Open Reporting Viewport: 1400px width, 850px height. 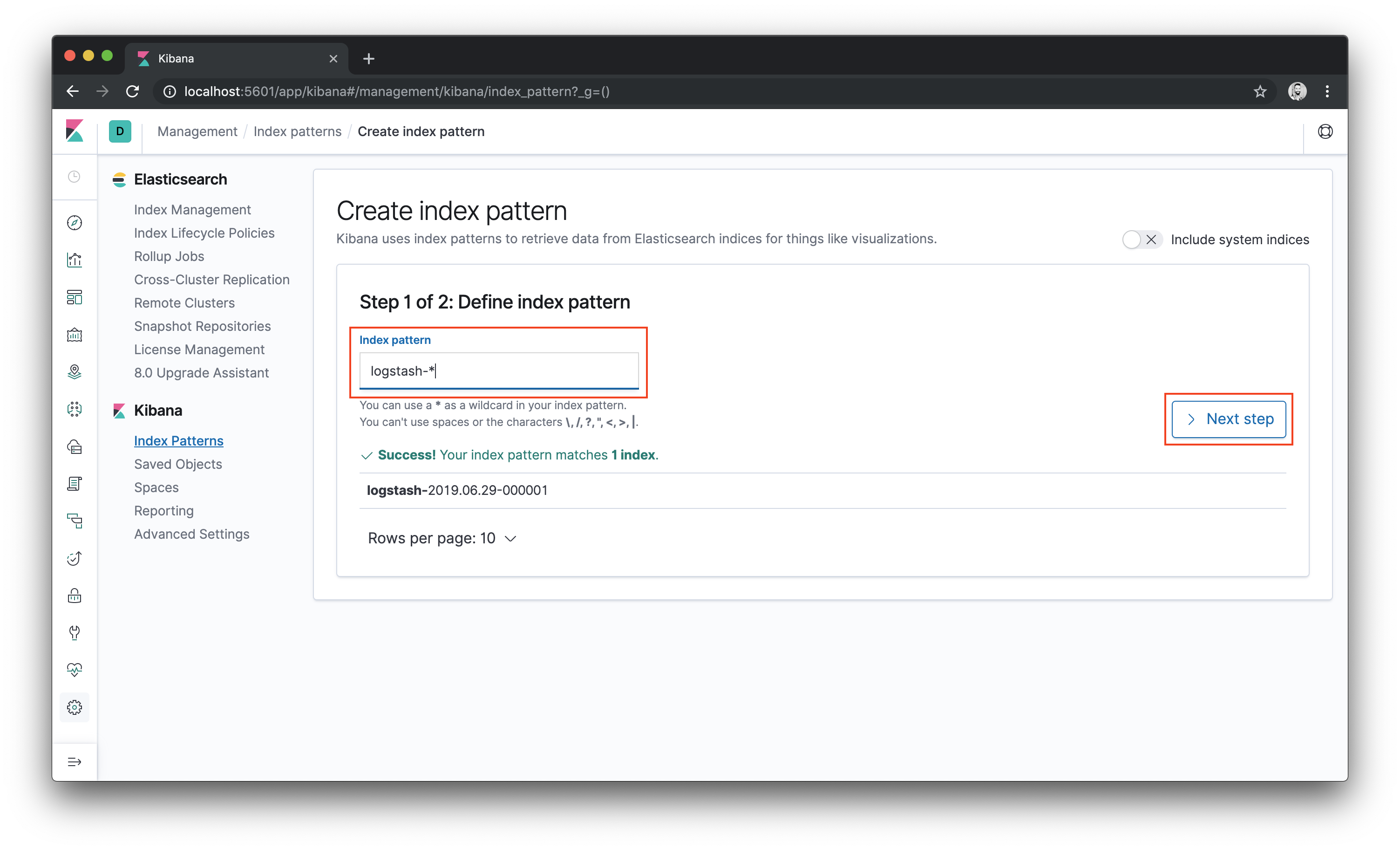[163, 511]
